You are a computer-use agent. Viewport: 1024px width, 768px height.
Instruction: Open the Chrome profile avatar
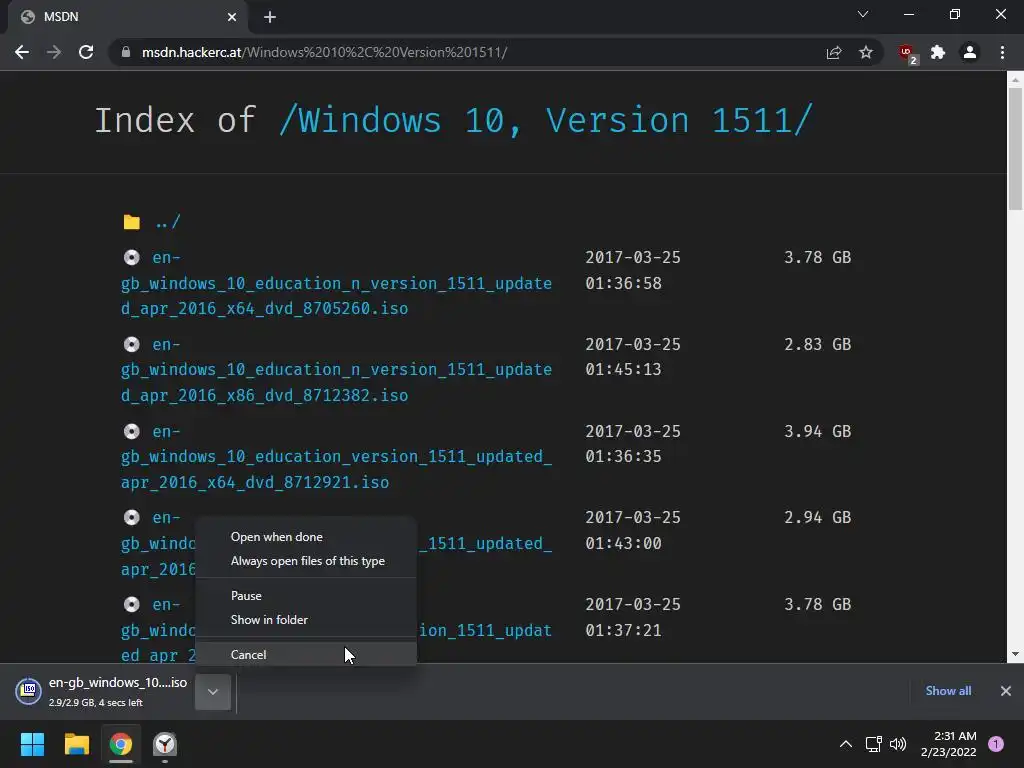(x=970, y=52)
